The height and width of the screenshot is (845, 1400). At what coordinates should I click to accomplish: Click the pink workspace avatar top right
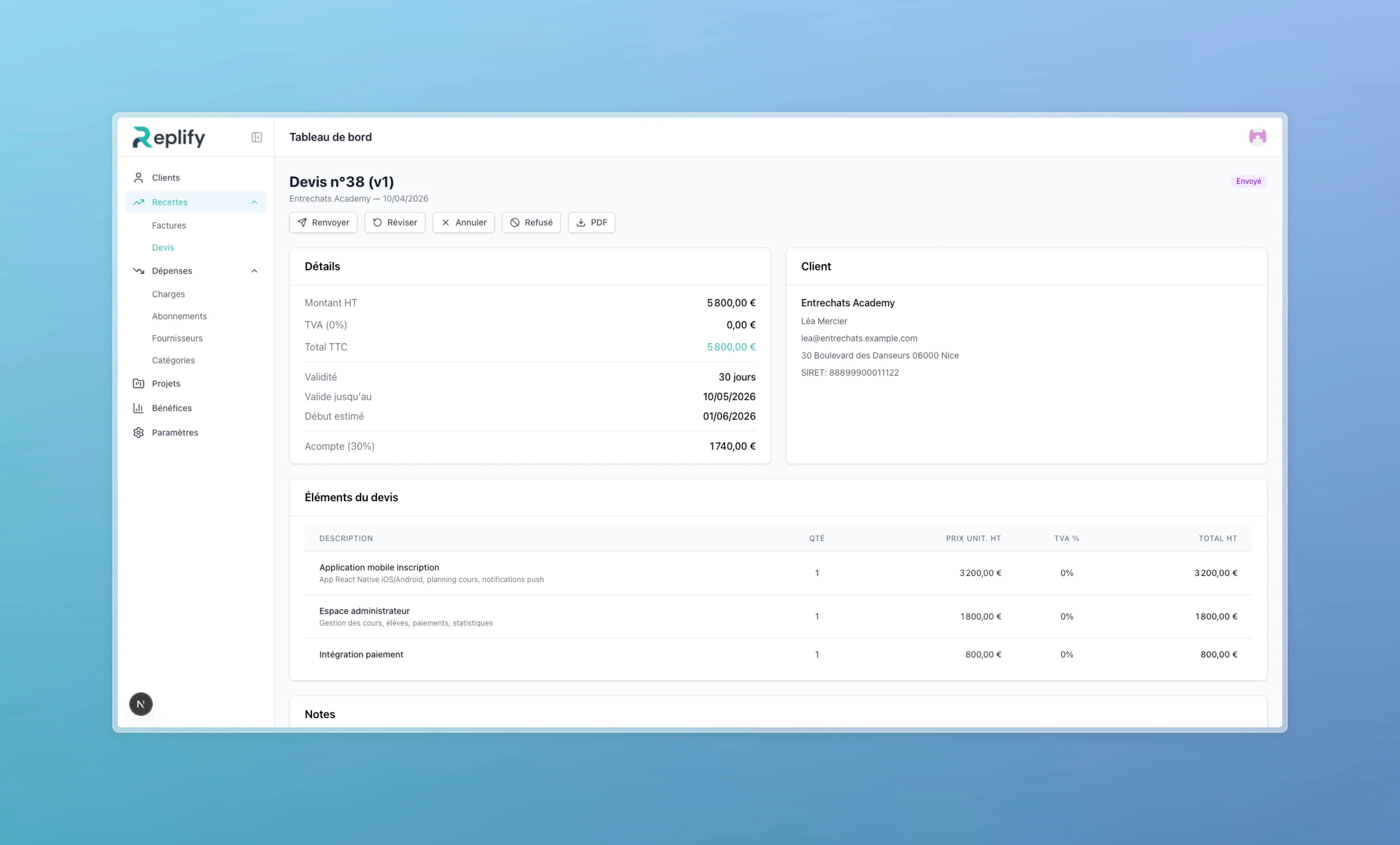point(1257,137)
